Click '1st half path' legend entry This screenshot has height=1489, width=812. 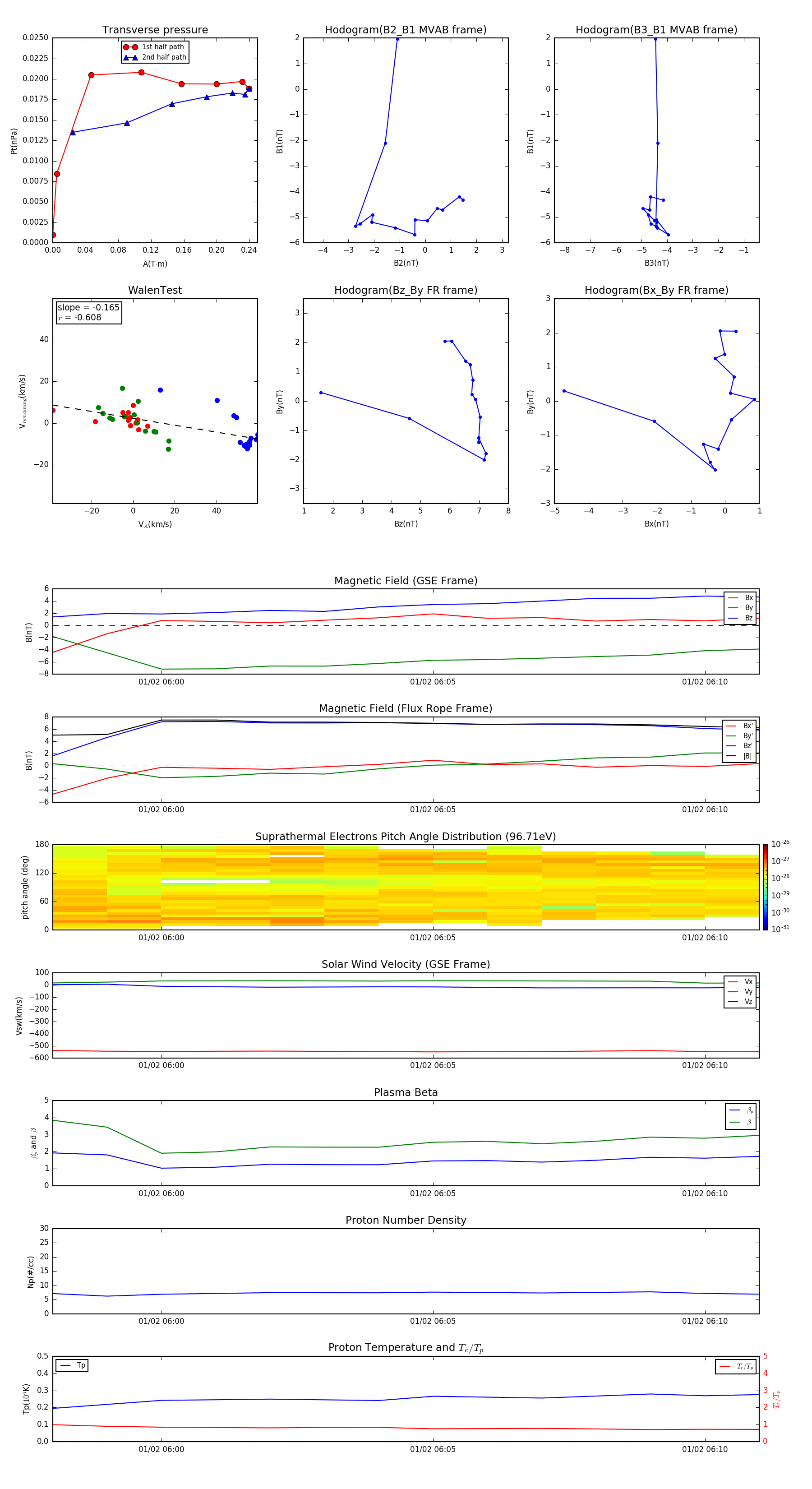pyautogui.click(x=154, y=47)
